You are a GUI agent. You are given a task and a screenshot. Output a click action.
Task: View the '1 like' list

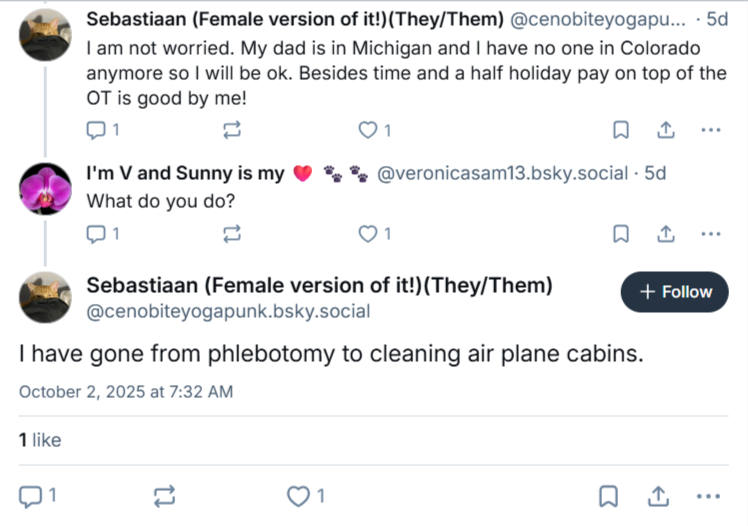click(40, 440)
